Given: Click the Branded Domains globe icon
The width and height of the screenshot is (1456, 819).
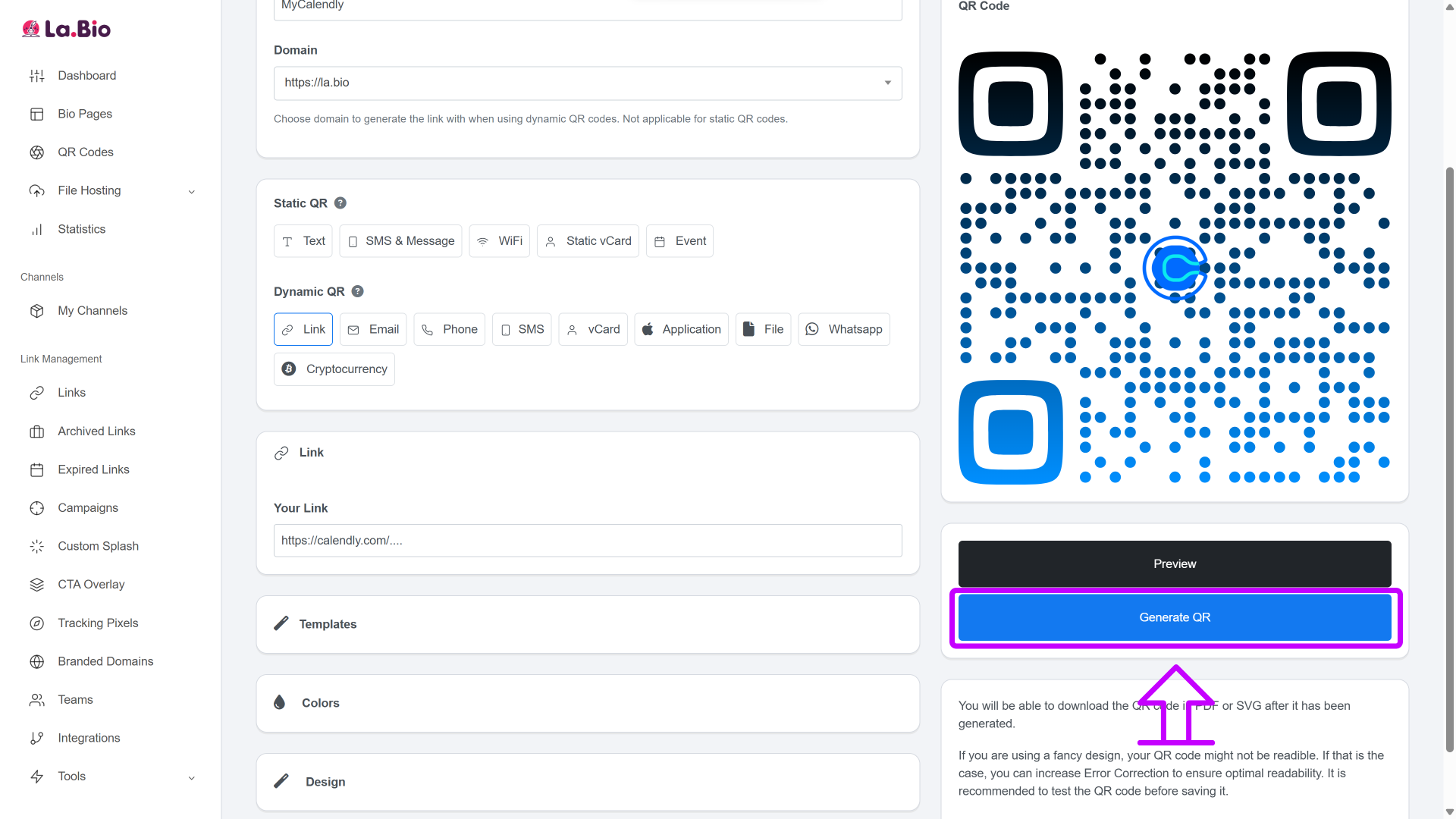Looking at the screenshot, I should click(36, 661).
